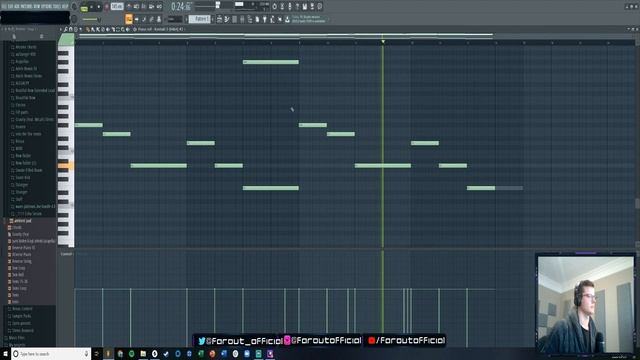Click the playhead marker on the timeline
This screenshot has width=640, height=360.
click(383, 42)
